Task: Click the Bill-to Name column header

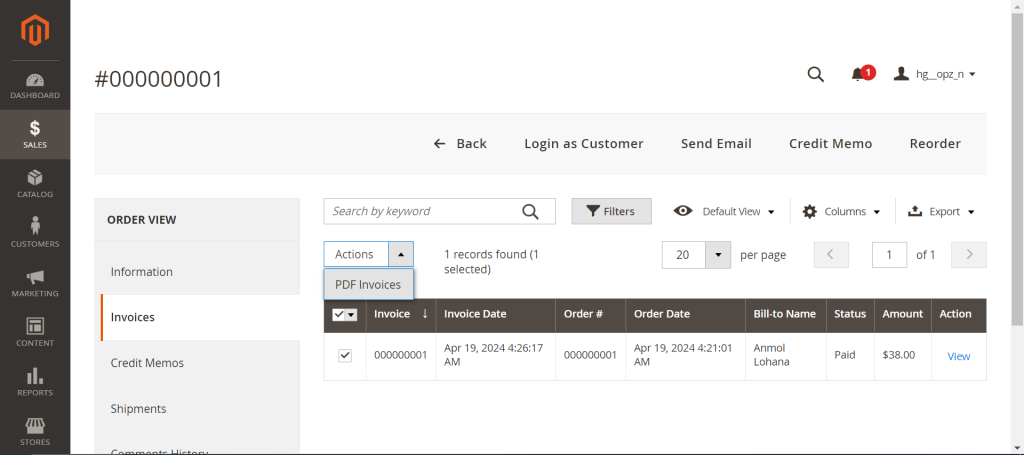Action: tap(786, 314)
